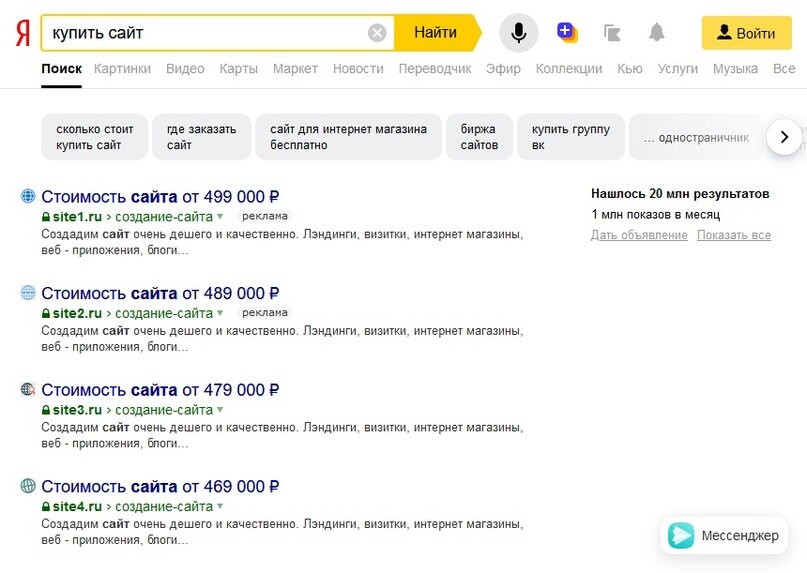Viewport: 807px width, 573px height.
Task: Click the site1.ru green URL
Action: (x=77, y=217)
